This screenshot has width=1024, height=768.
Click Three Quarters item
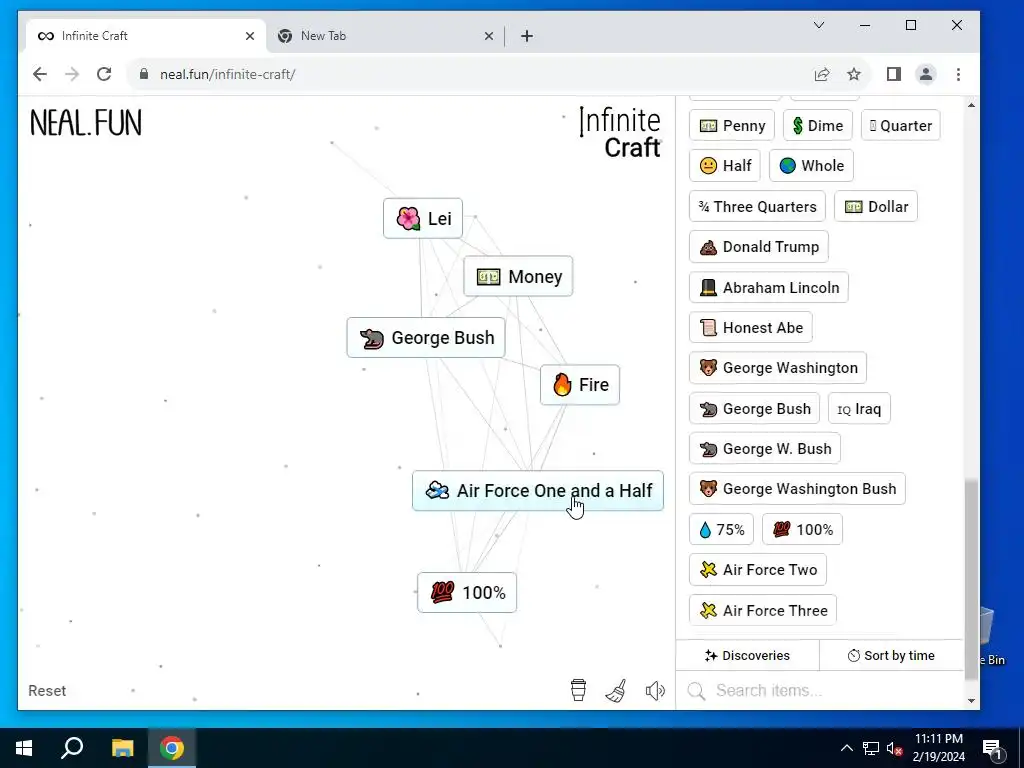[758, 206]
